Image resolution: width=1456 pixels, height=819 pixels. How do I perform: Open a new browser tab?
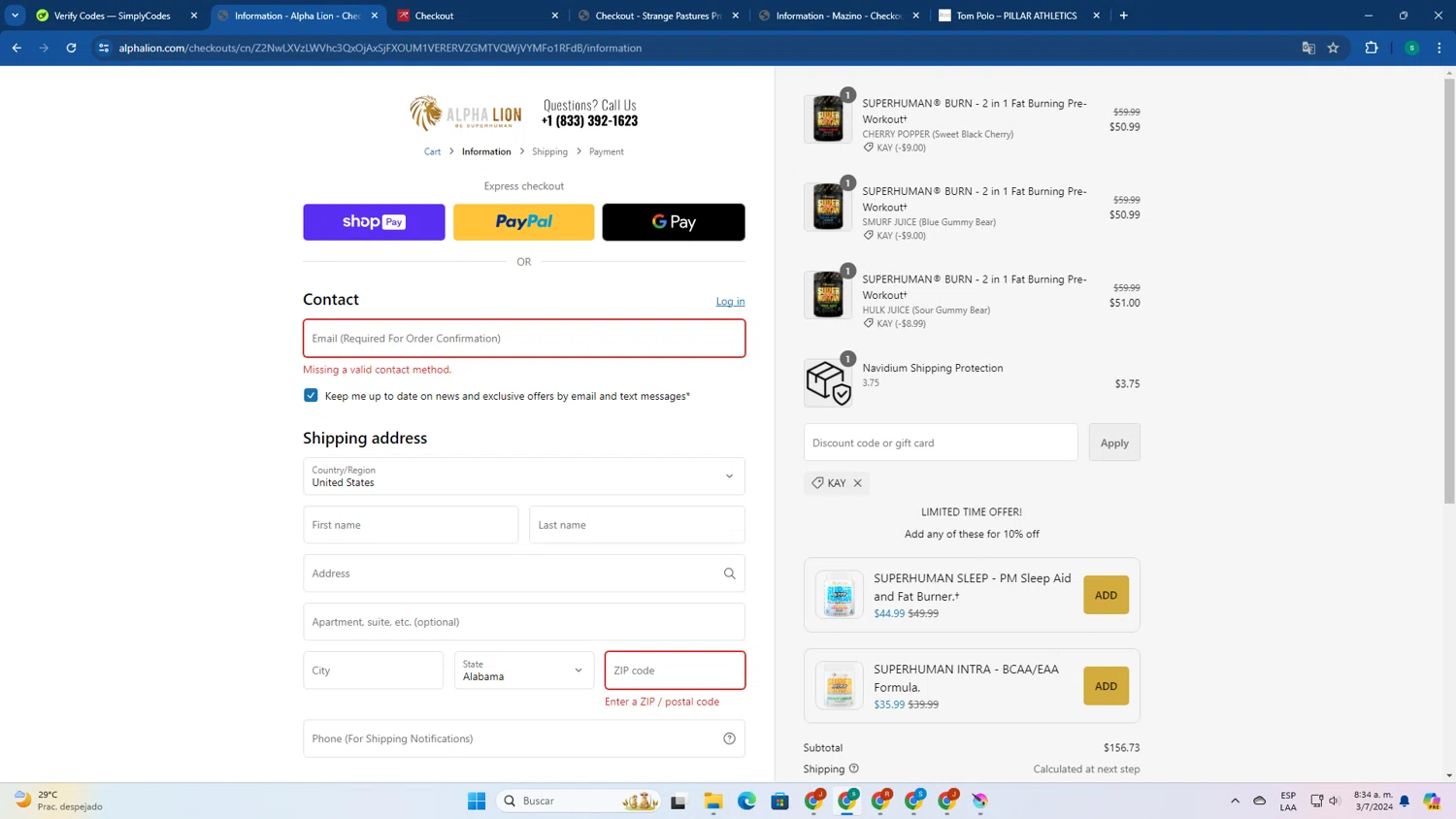[x=1124, y=16]
